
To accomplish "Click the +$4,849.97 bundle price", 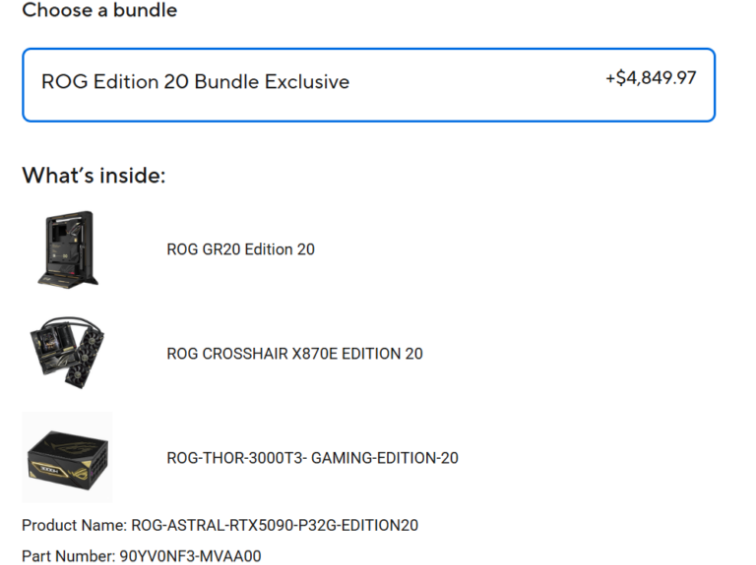I will (x=651, y=78).
